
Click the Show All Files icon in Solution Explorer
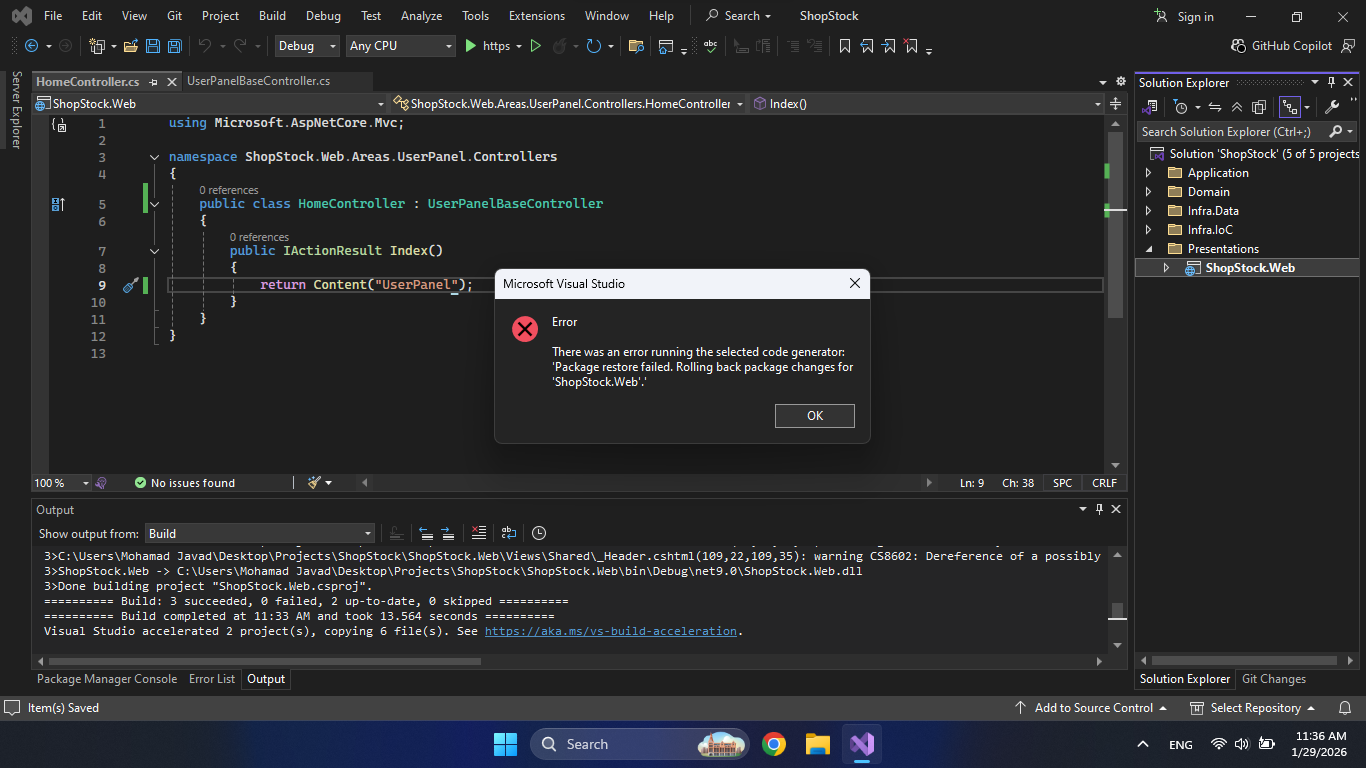1259,107
